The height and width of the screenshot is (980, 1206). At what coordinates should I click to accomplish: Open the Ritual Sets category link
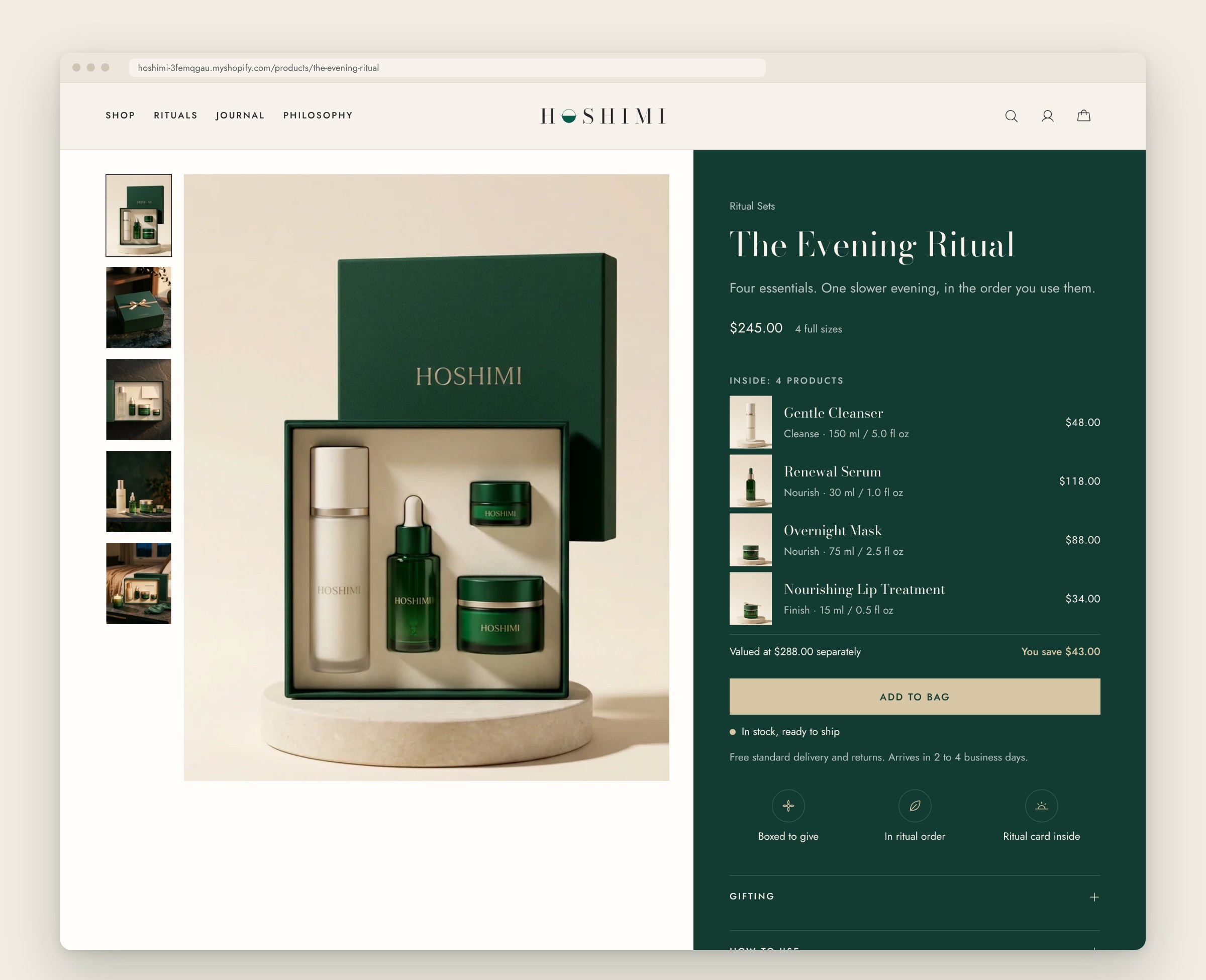click(752, 206)
